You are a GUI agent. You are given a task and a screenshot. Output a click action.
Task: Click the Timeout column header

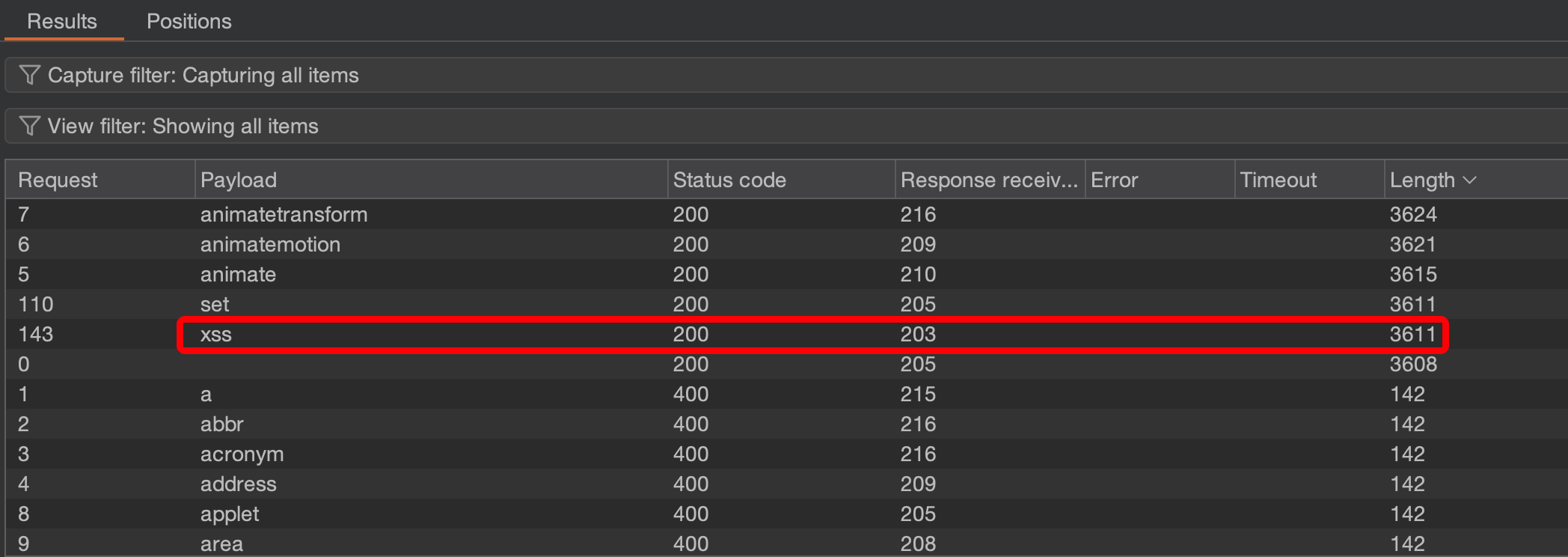point(1278,180)
